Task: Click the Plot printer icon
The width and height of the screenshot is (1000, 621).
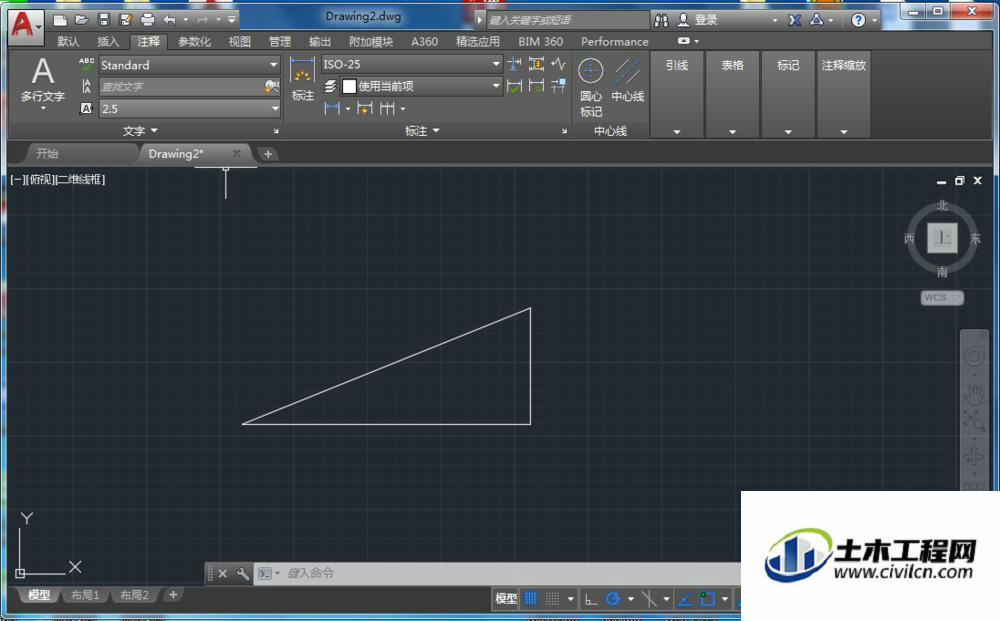Action: [x=147, y=20]
